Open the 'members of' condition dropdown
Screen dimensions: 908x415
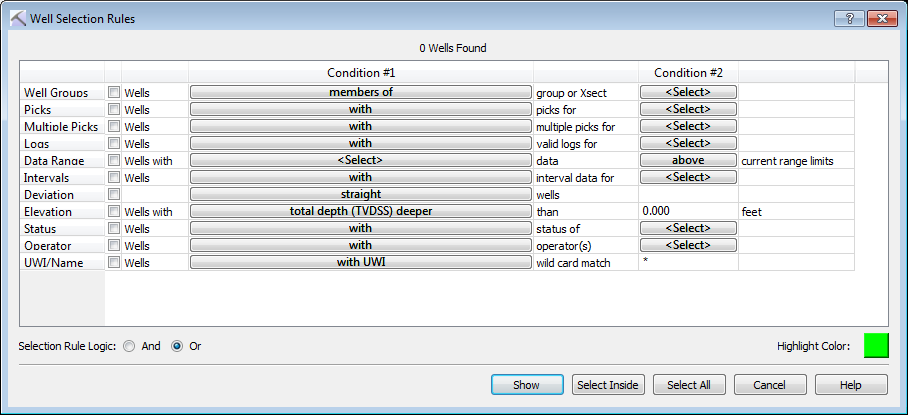point(360,92)
